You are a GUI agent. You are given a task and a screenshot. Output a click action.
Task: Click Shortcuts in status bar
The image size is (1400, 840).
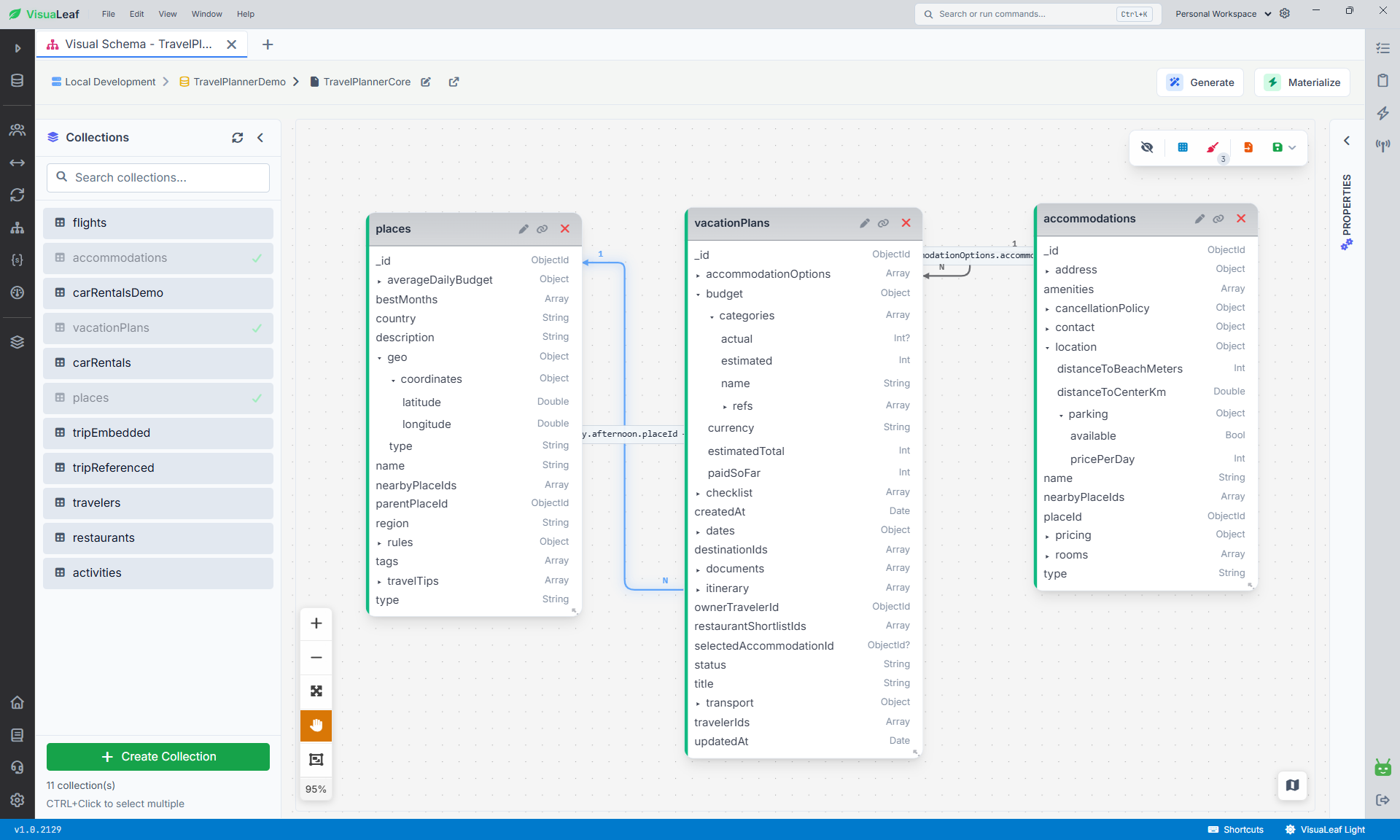[x=1236, y=830]
